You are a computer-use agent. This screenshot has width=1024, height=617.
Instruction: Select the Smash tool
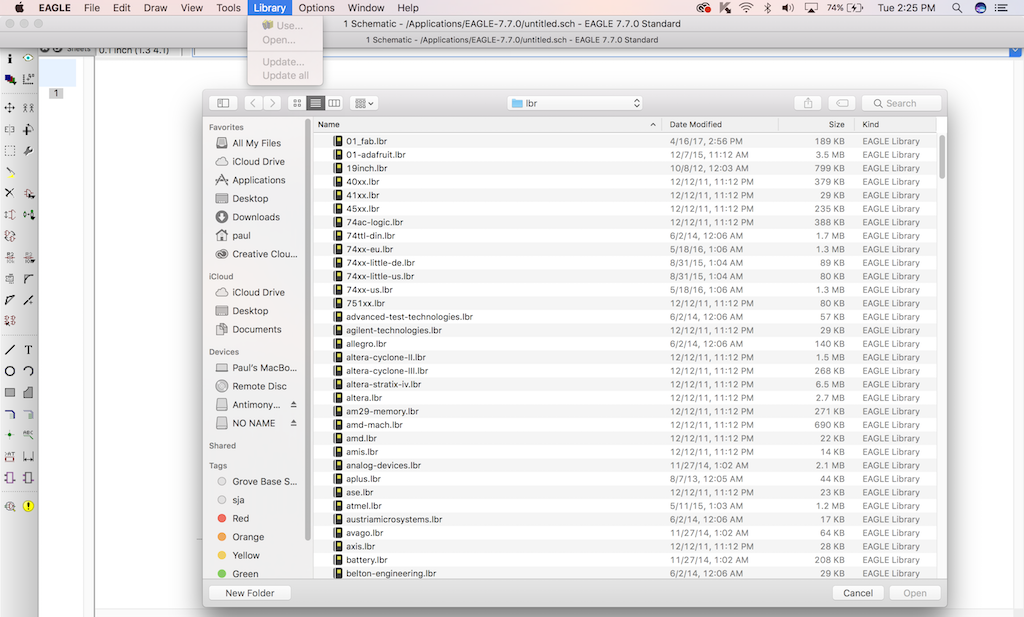10,279
